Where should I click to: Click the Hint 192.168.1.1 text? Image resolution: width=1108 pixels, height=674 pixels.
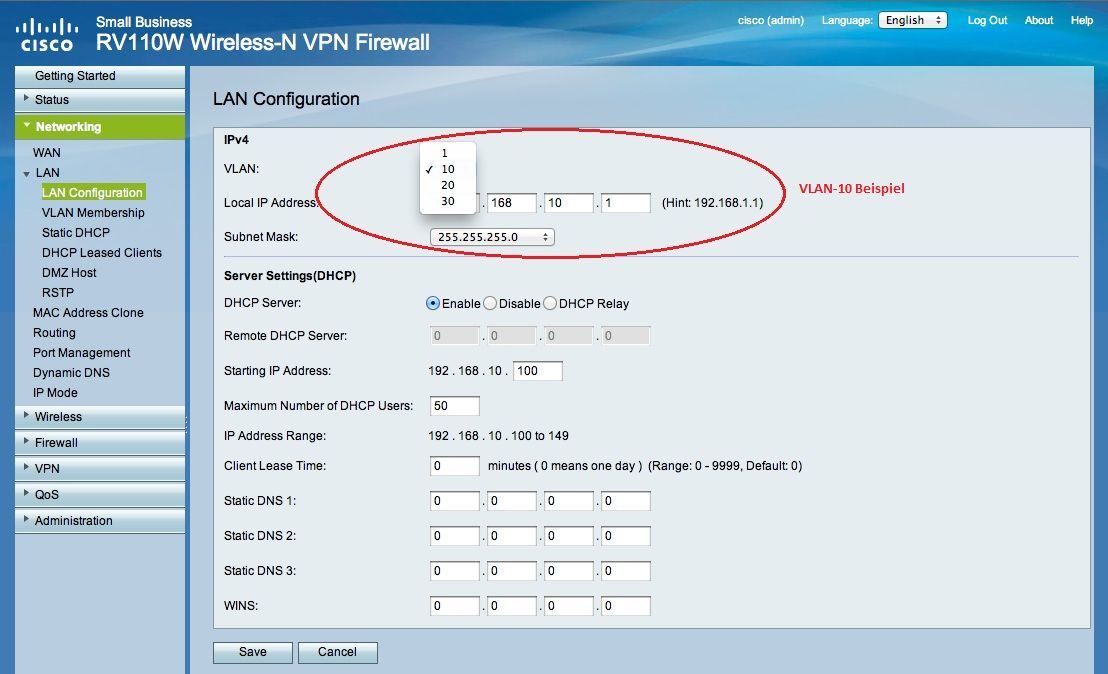712,203
